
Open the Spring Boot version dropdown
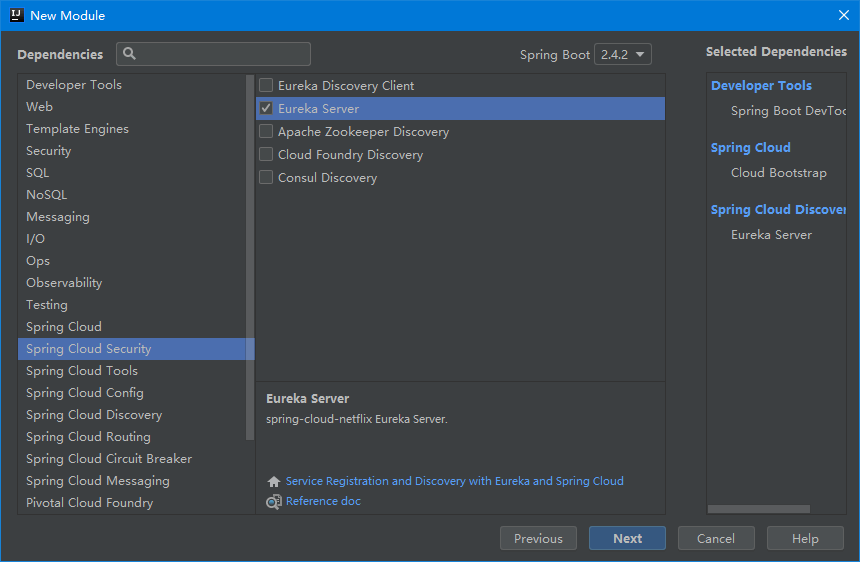(623, 54)
